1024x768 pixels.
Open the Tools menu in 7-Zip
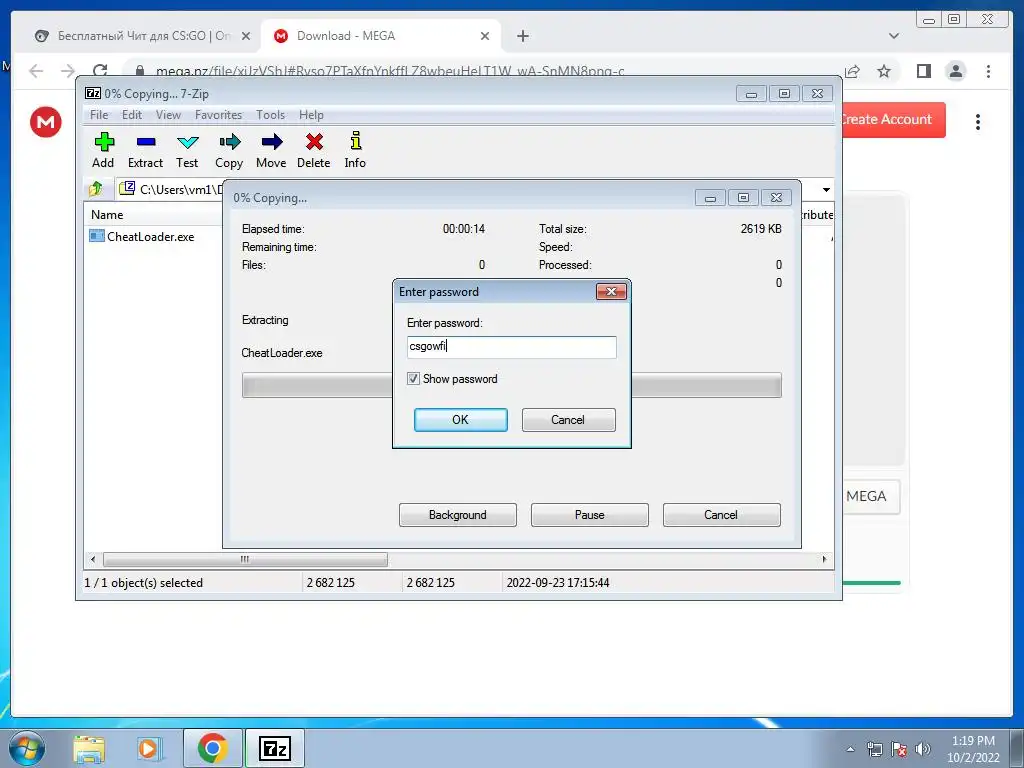pos(270,115)
